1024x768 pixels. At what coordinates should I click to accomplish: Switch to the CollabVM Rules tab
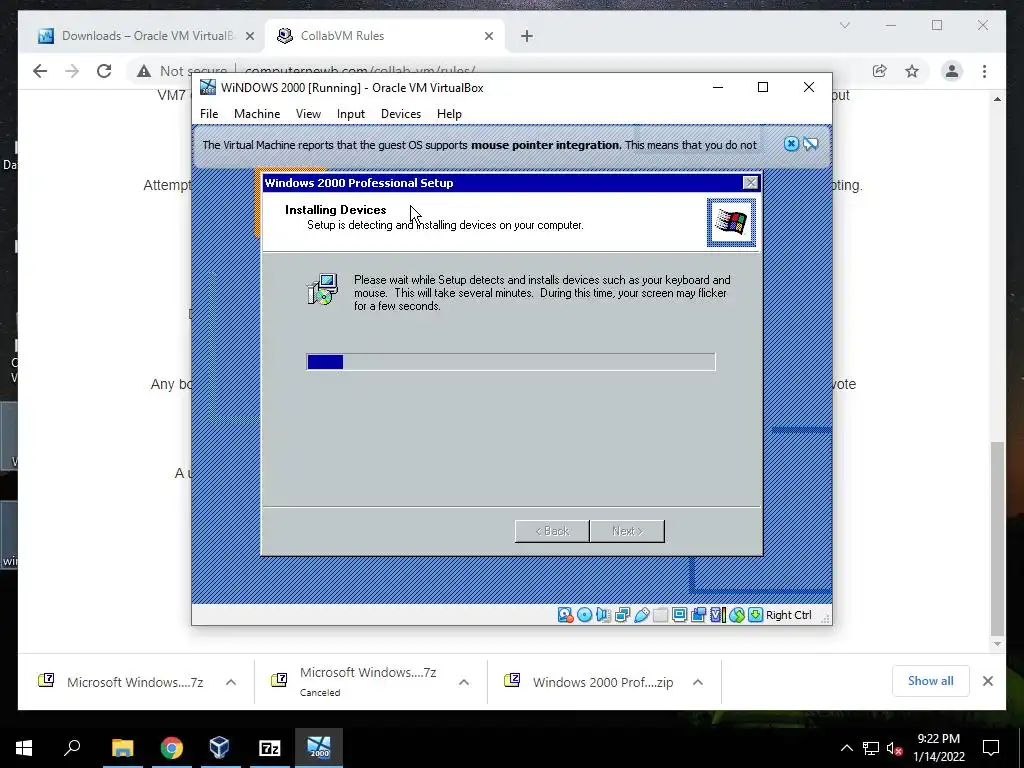pyautogui.click(x=384, y=36)
